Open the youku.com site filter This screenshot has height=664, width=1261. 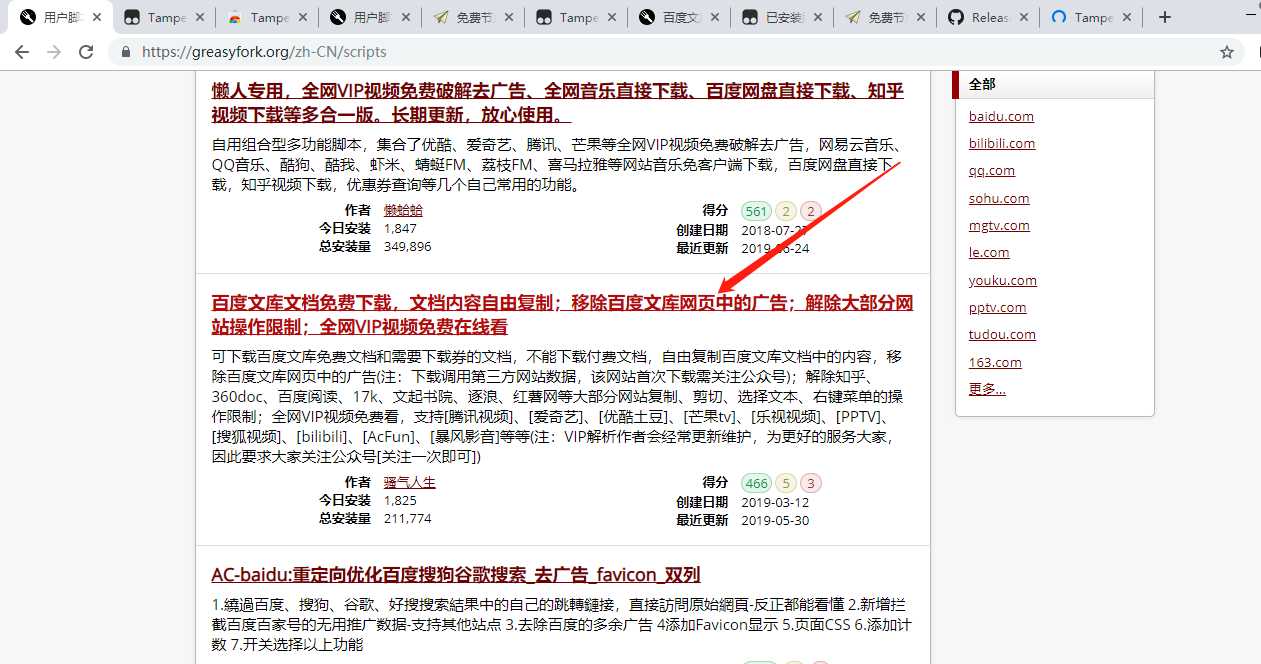pyautogui.click(x=1002, y=280)
